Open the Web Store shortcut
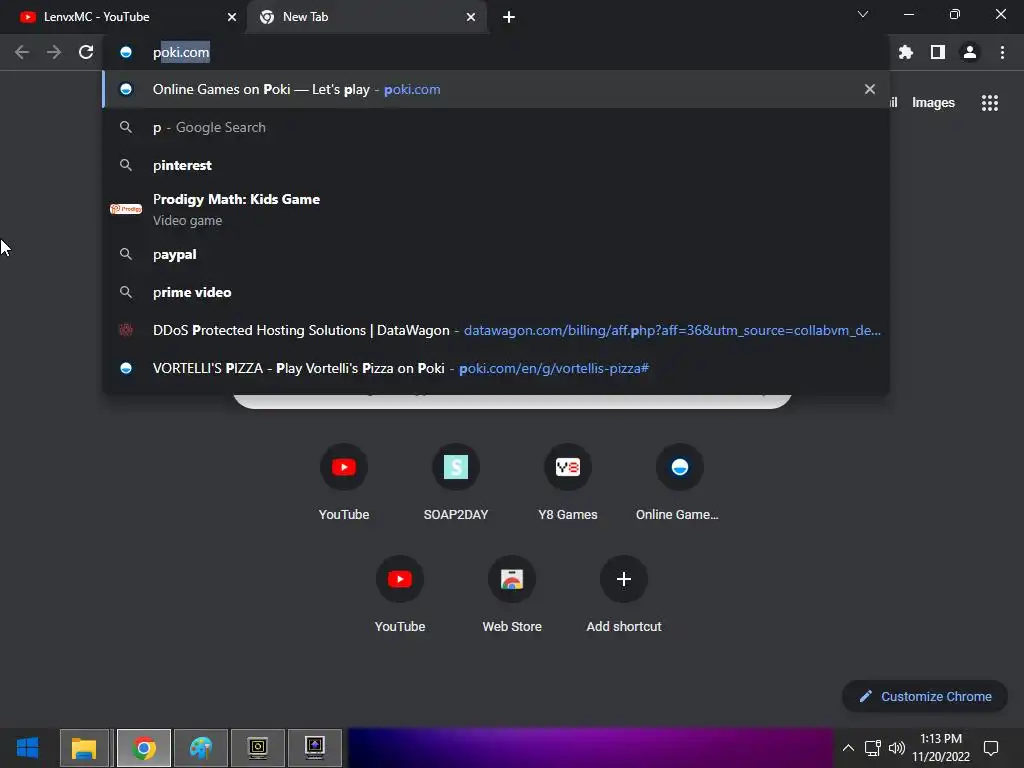1024x768 pixels. (512, 595)
